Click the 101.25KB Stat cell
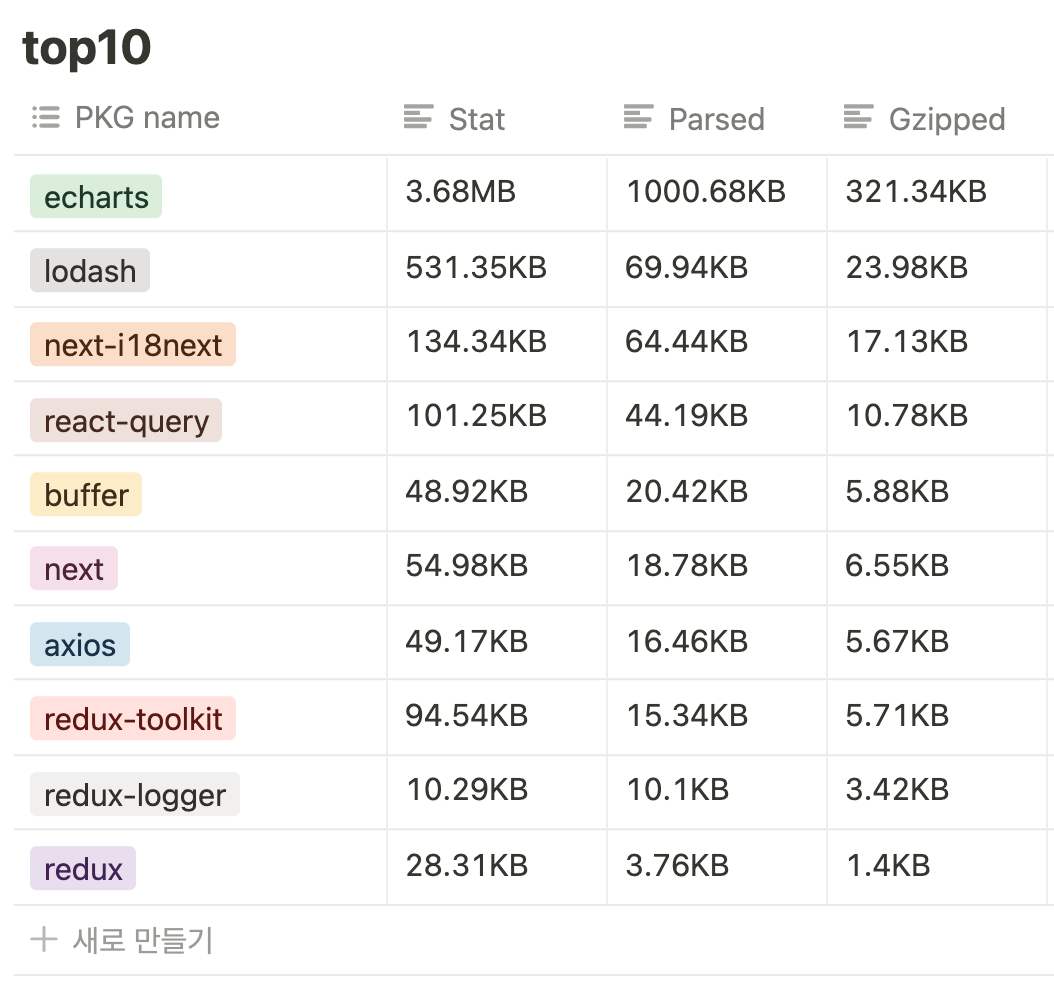The image size is (1054, 982). tap(497, 418)
